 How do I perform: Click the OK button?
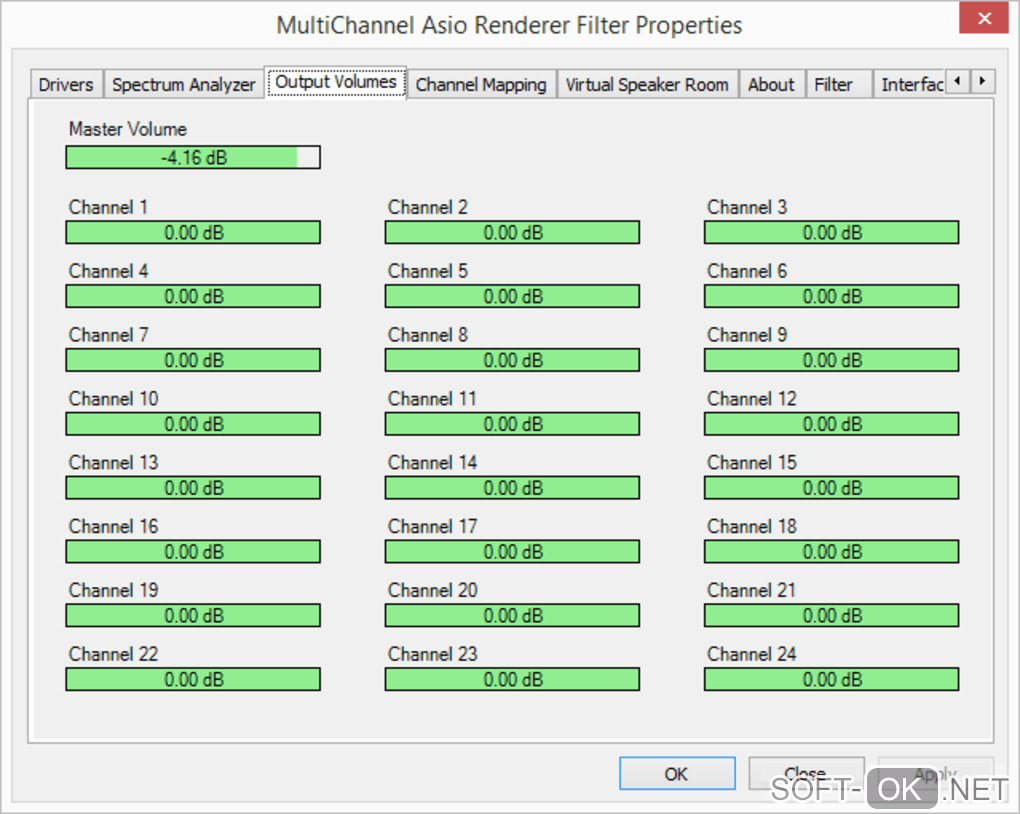(676, 773)
